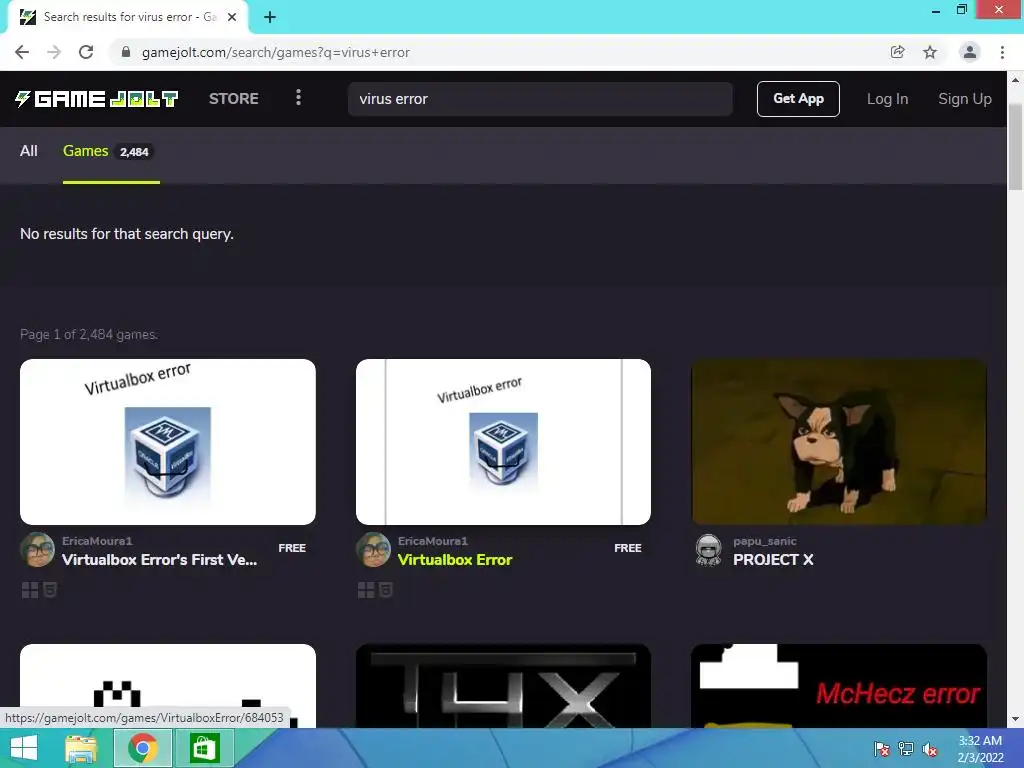This screenshot has height=768, width=1024.
Task: Click the virus error search field
Action: [540, 99]
